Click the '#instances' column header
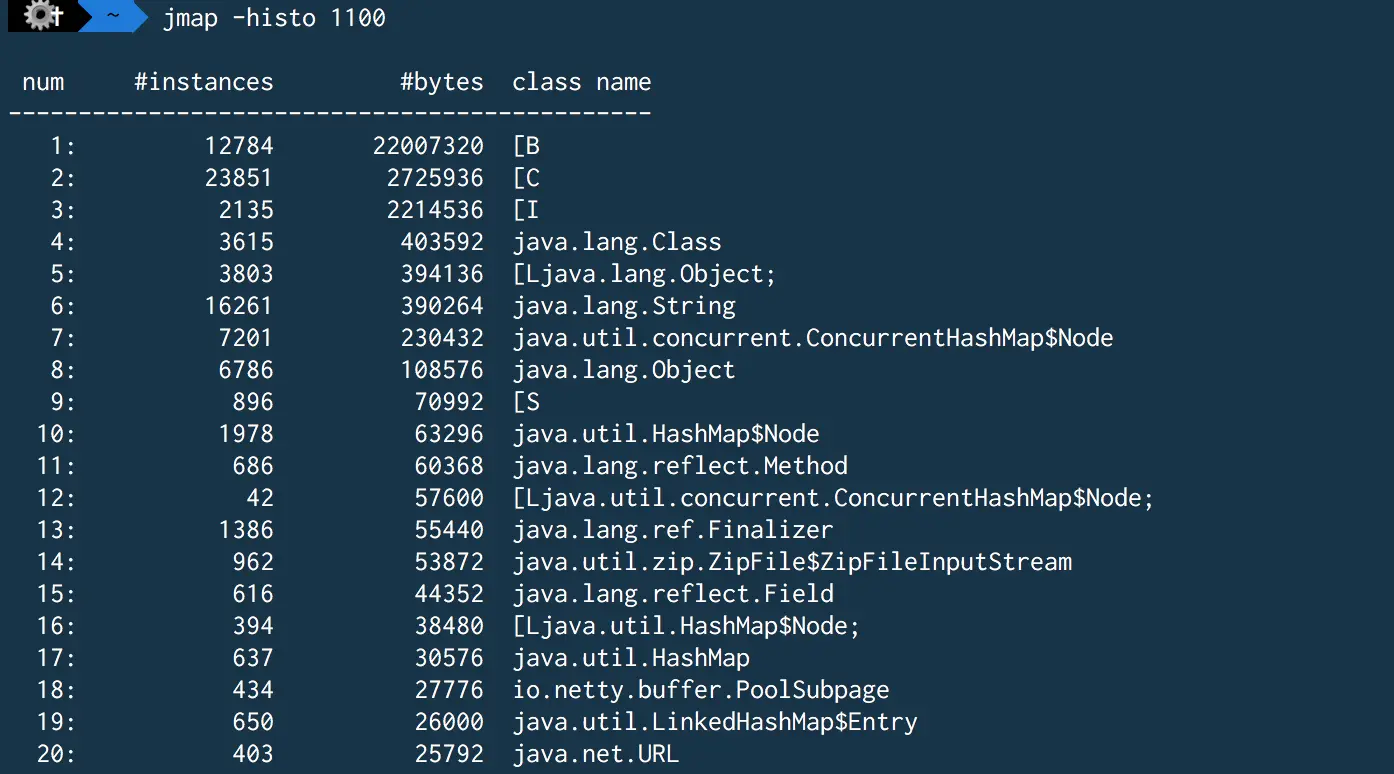Viewport: 1394px width, 774px height. coord(203,82)
